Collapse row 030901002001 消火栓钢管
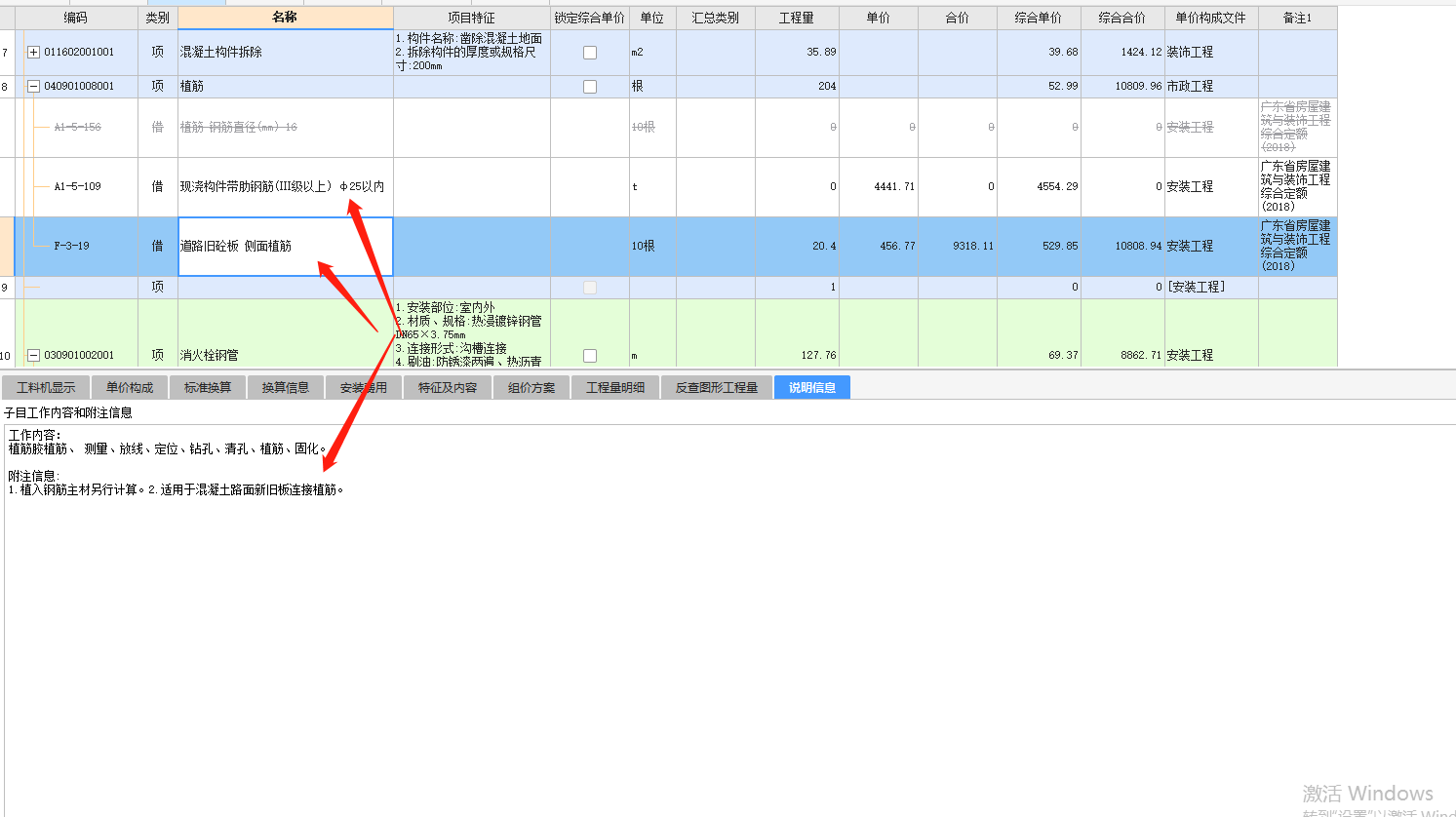This screenshot has height=817, width=1456. (x=34, y=356)
